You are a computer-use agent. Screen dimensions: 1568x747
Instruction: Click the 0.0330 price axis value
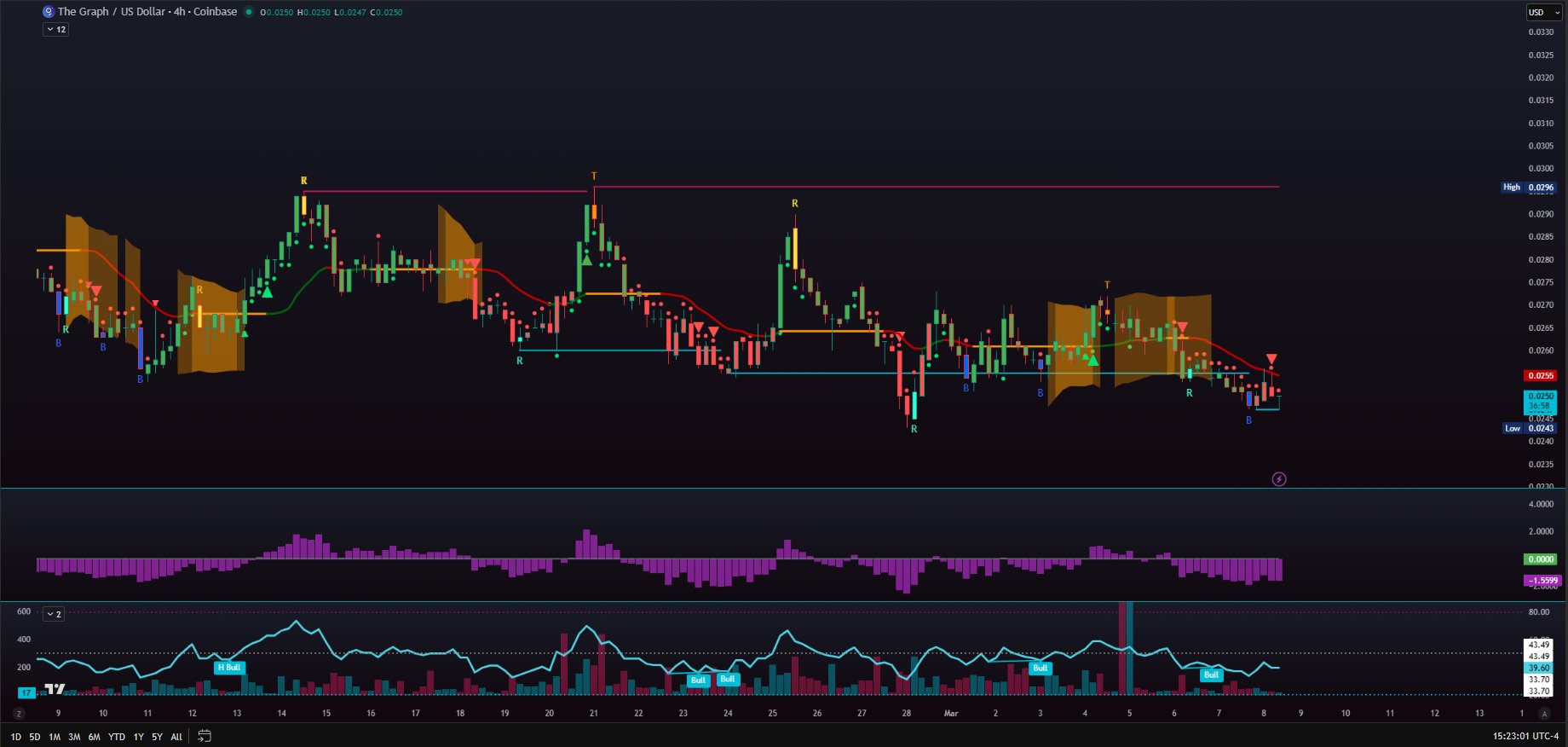(x=1541, y=32)
